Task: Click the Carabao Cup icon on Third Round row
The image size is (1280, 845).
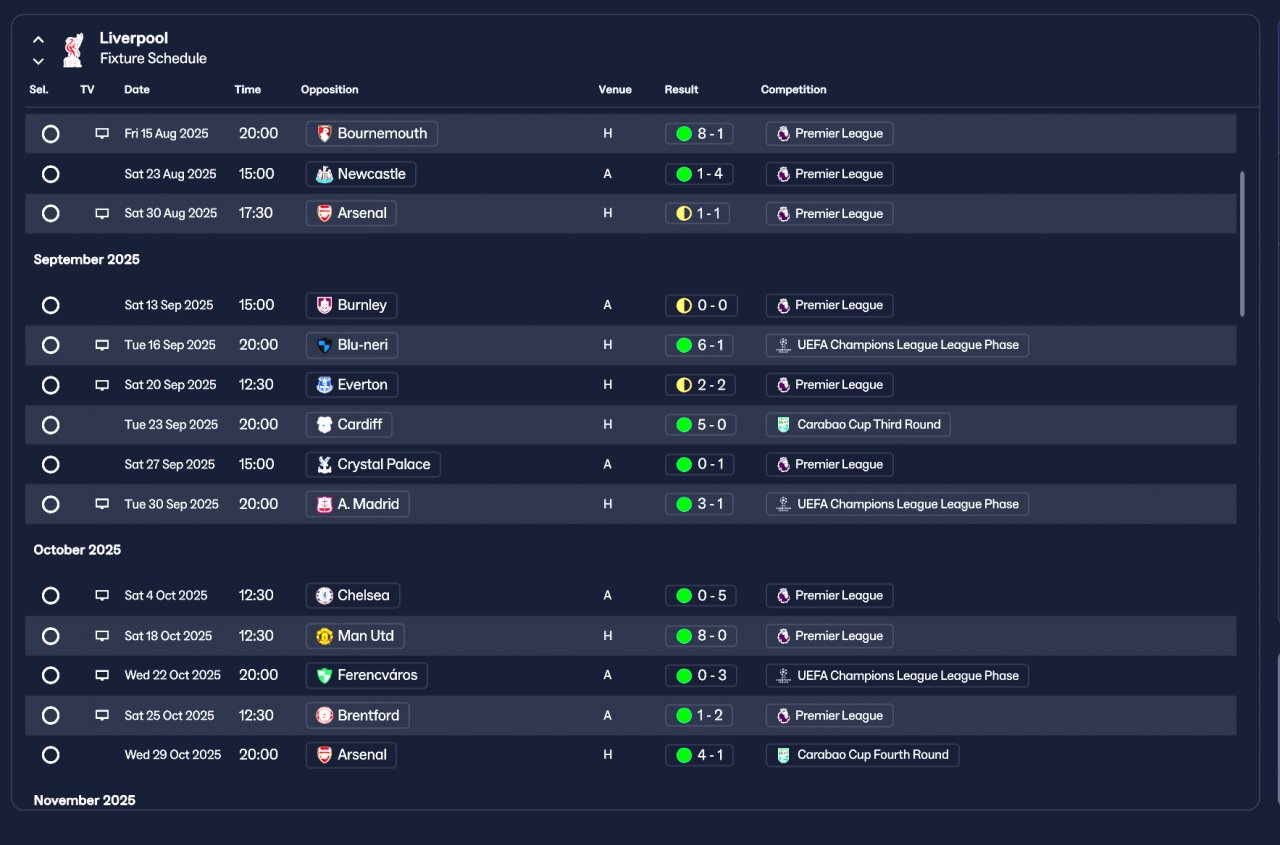Action: click(783, 425)
